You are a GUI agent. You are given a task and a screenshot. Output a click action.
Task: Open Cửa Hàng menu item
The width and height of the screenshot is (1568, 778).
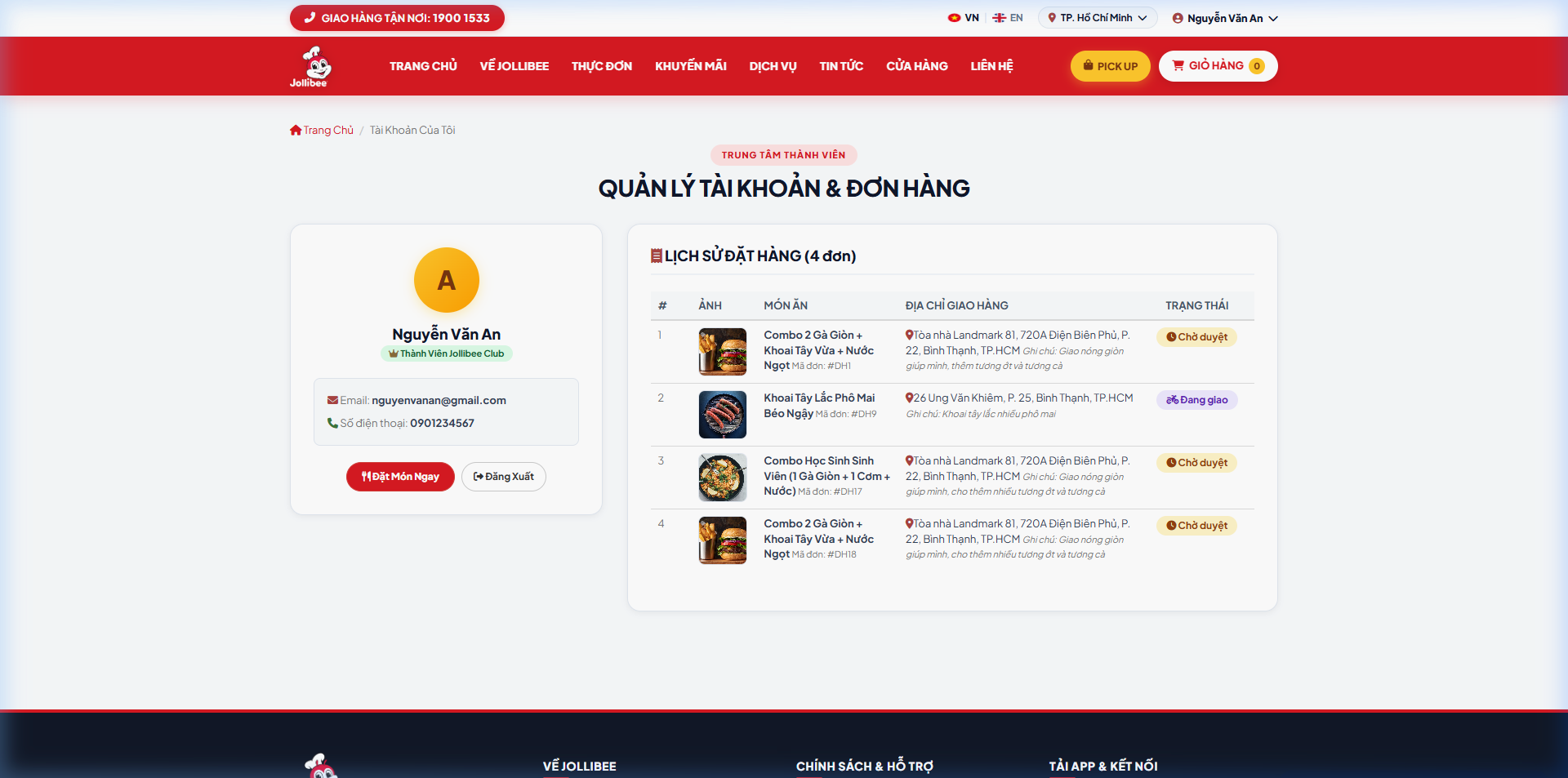[917, 66]
